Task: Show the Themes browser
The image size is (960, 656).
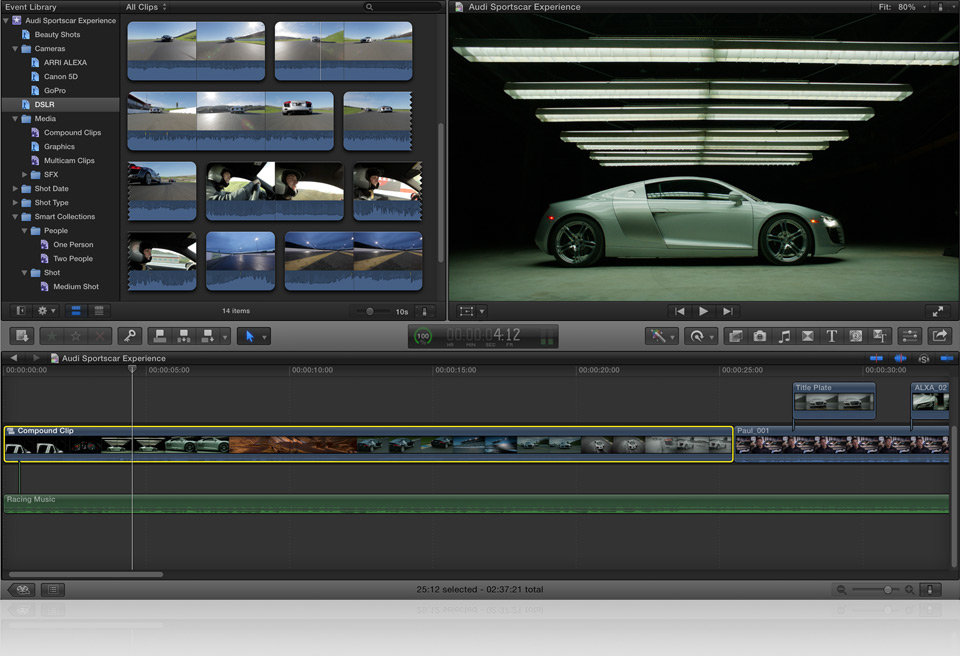Action: [880, 336]
